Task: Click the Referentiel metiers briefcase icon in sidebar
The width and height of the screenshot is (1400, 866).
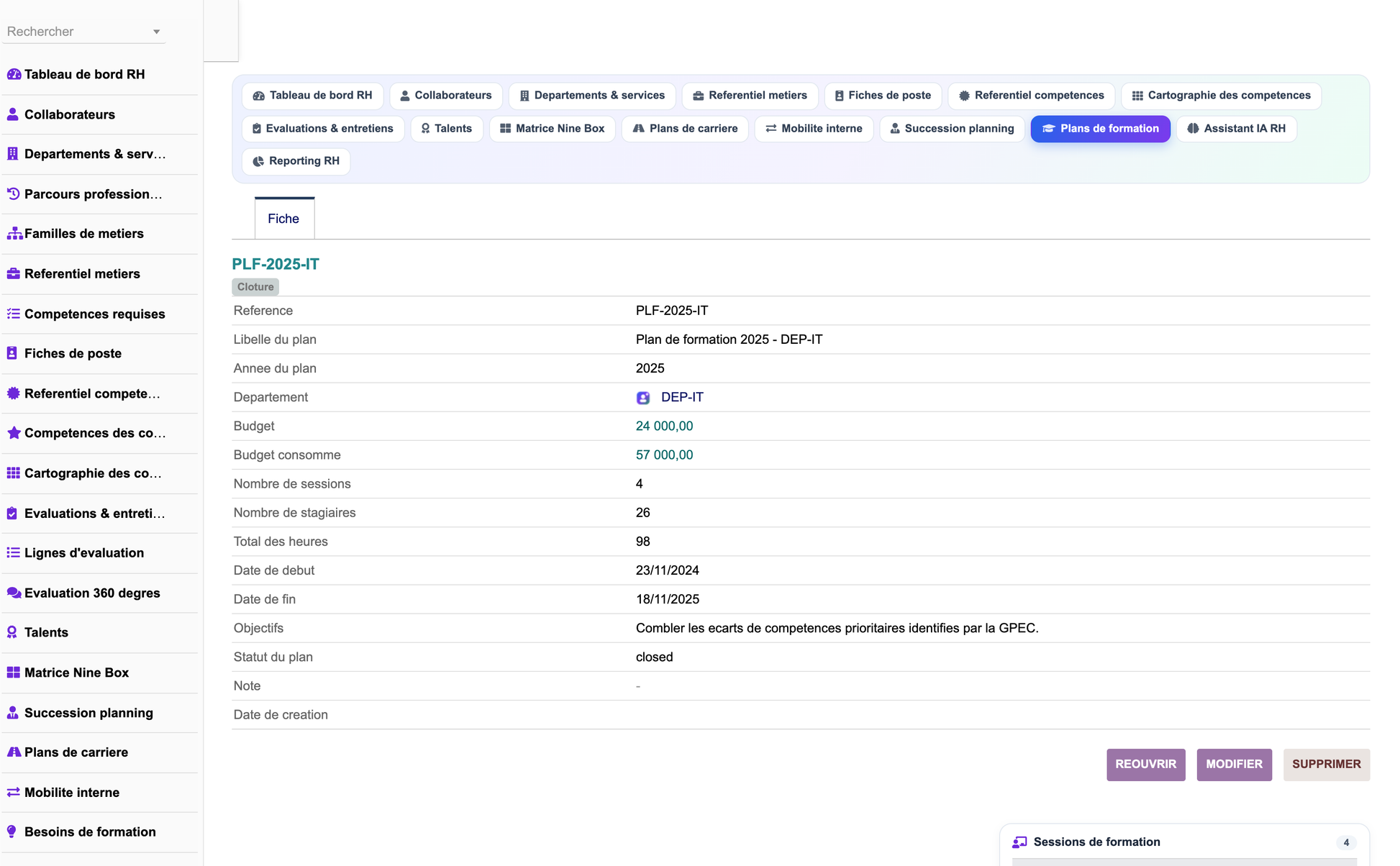Action: click(x=13, y=274)
